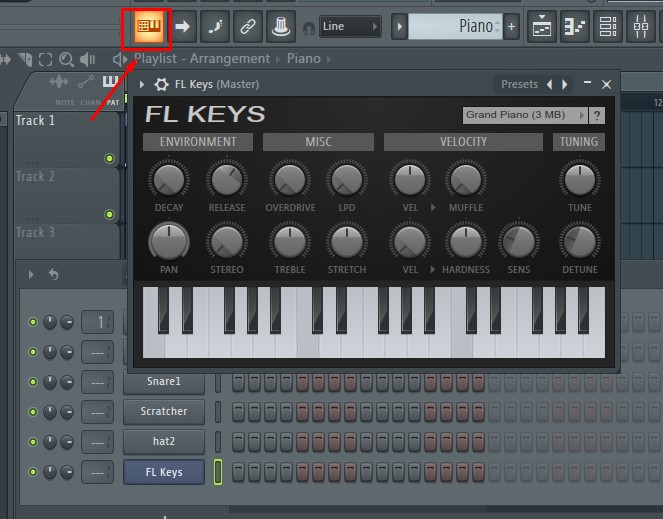The image size is (663, 519).
Task: Click the DETUNE knob
Action: click(580, 242)
